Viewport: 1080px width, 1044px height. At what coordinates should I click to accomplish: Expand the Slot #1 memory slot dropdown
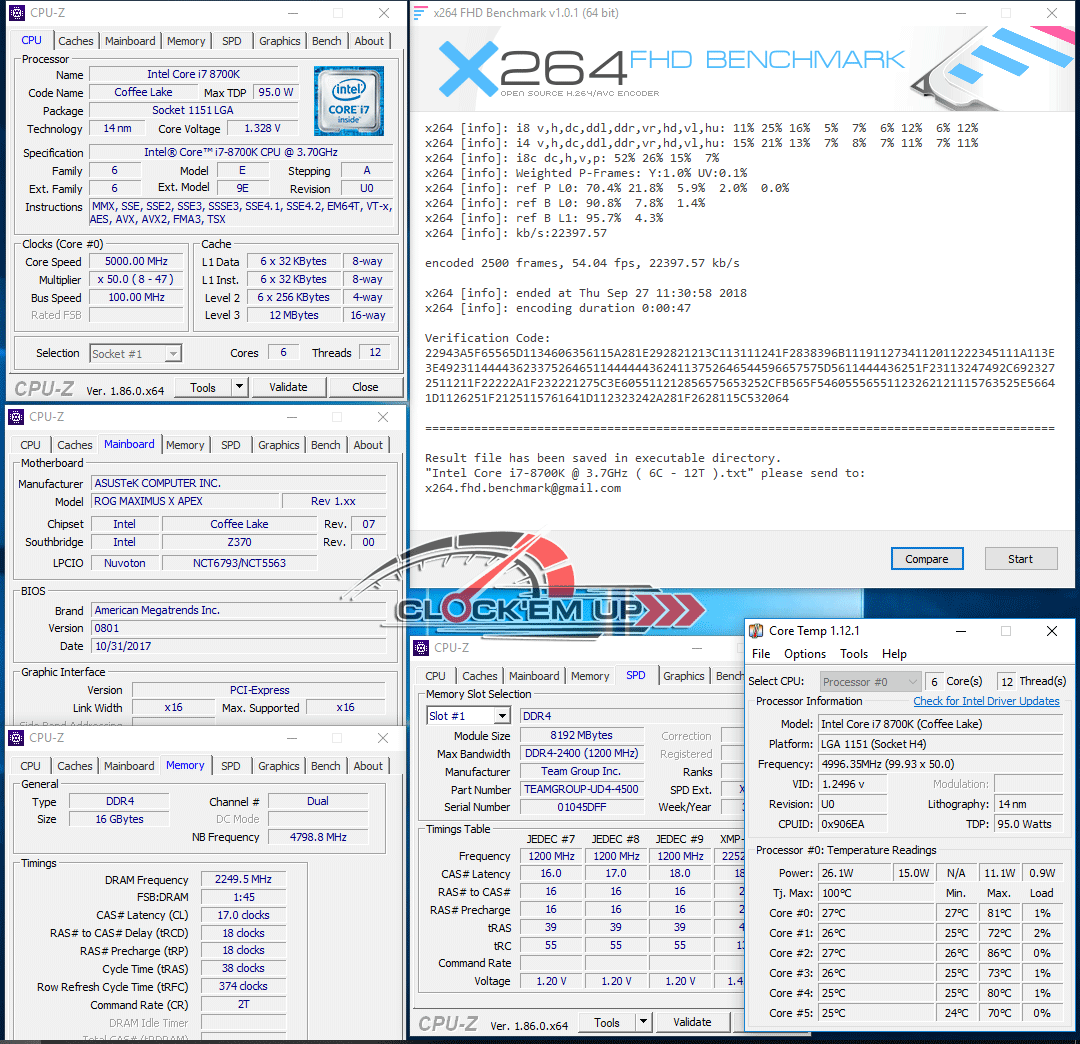click(x=501, y=716)
